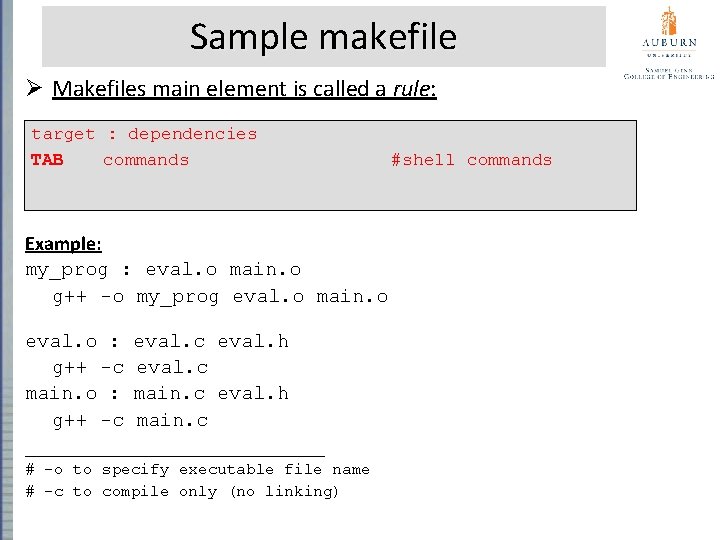Click the Samuel Ginn College of Engineering text
Screen dimensions: 720x540
click(668, 71)
